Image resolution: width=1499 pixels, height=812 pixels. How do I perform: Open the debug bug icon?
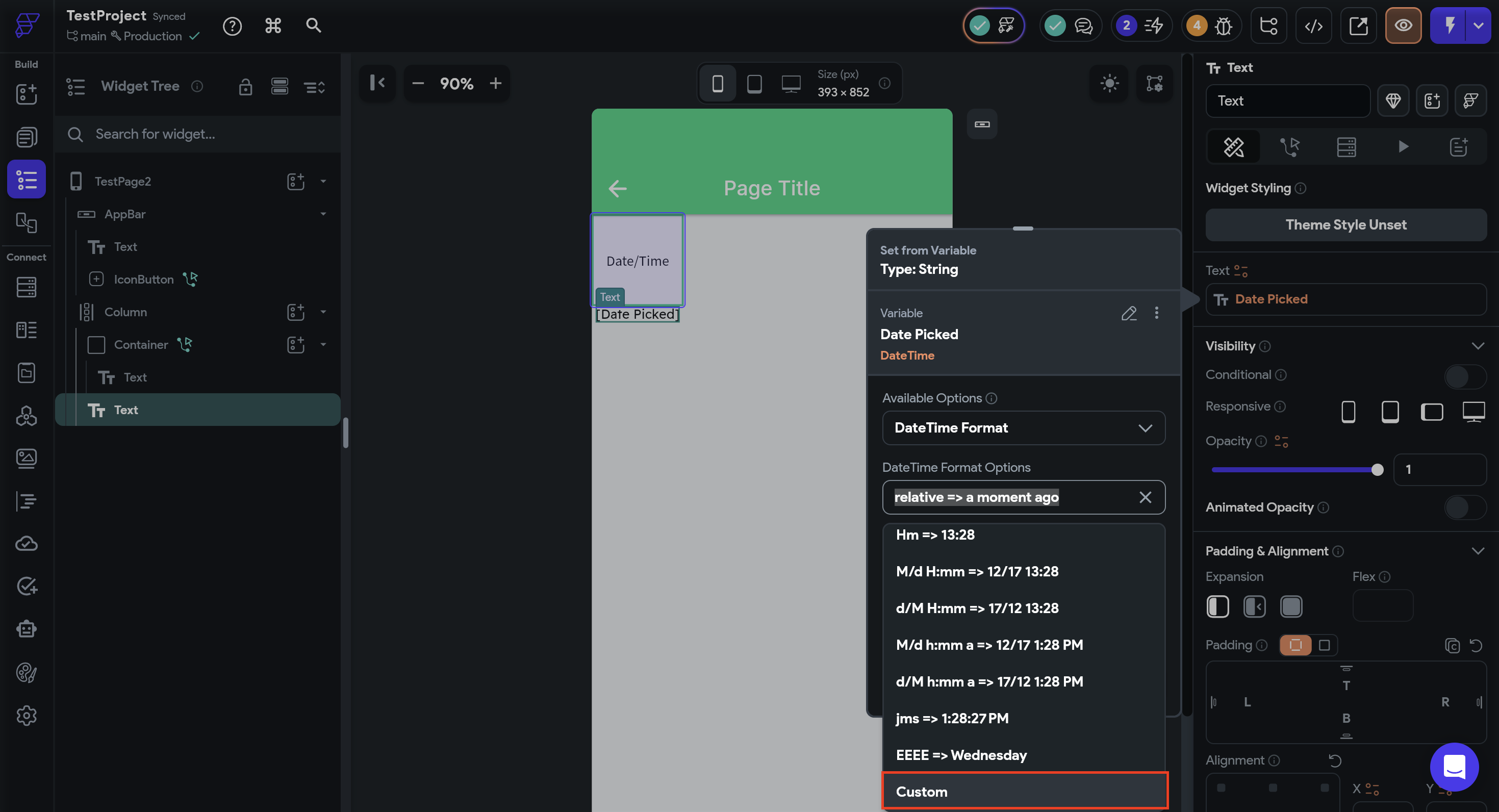click(1223, 26)
